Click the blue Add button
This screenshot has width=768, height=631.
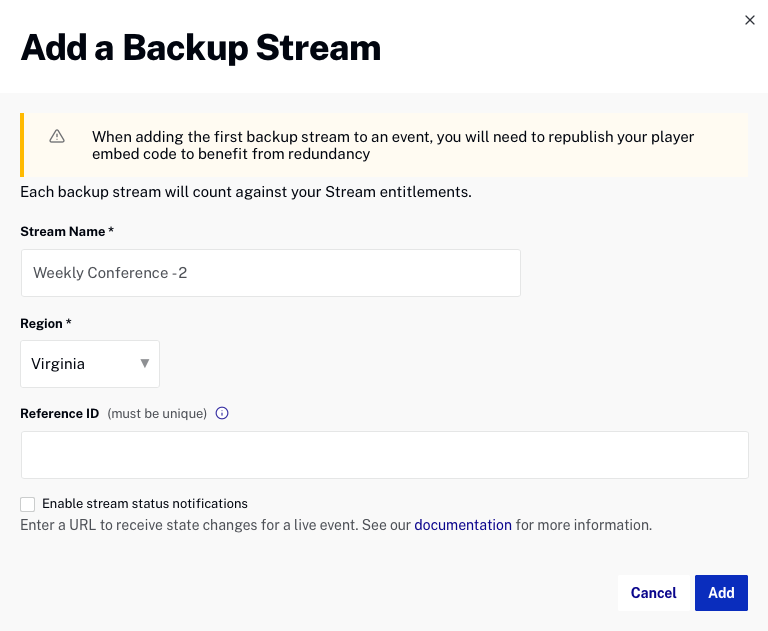click(721, 593)
